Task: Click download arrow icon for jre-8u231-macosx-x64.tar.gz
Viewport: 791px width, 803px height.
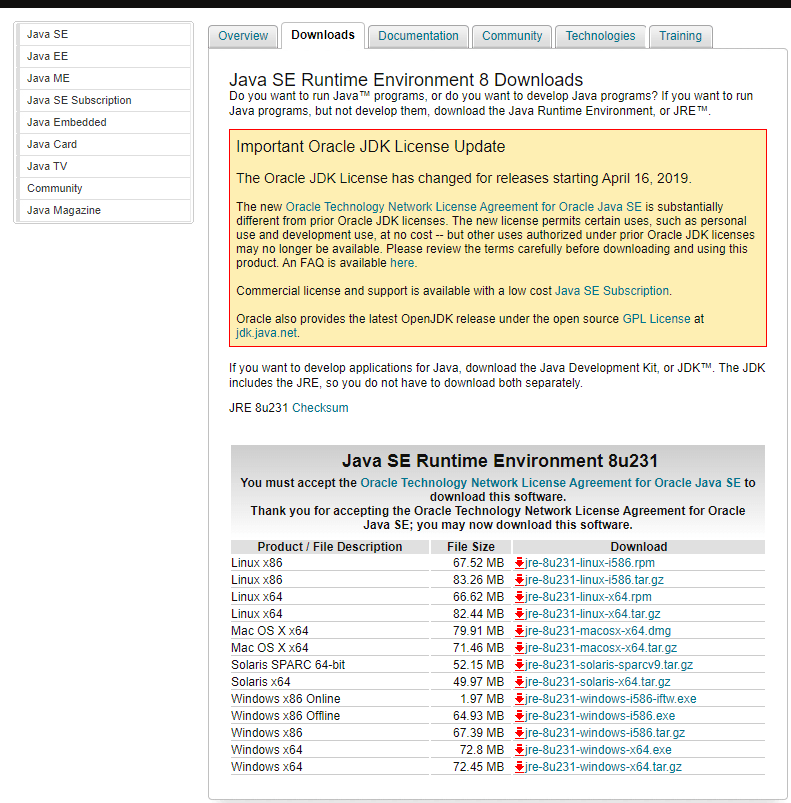Action: click(x=519, y=648)
